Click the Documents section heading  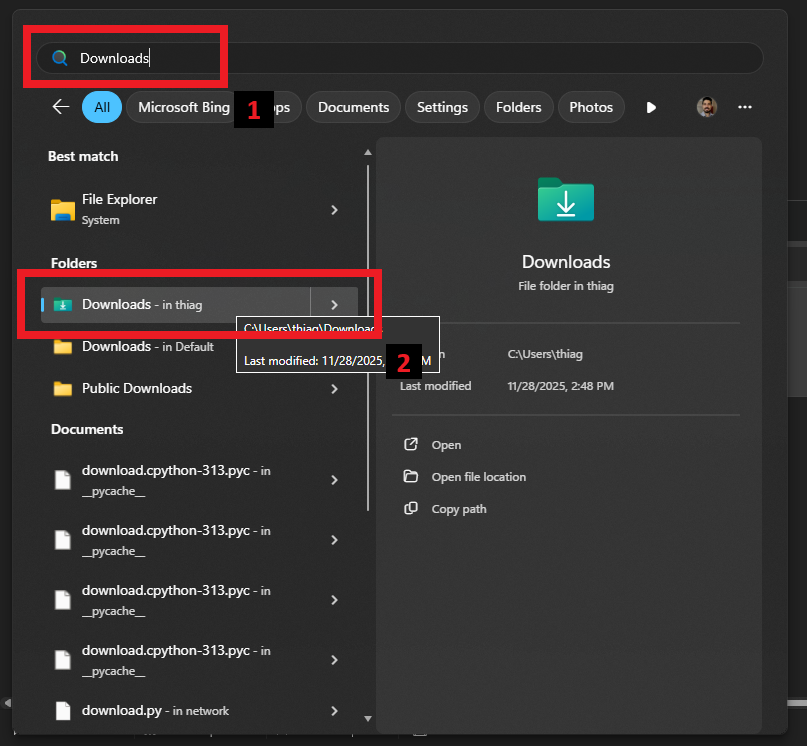[x=87, y=429]
